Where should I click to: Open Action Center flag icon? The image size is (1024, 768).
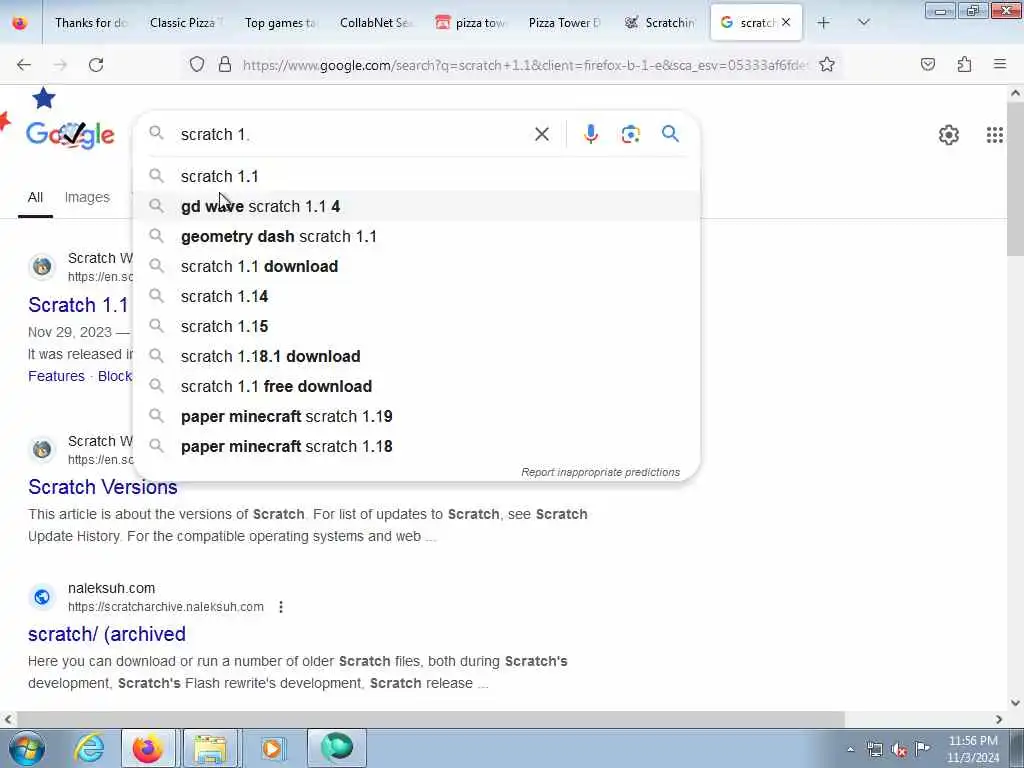coord(922,748)
